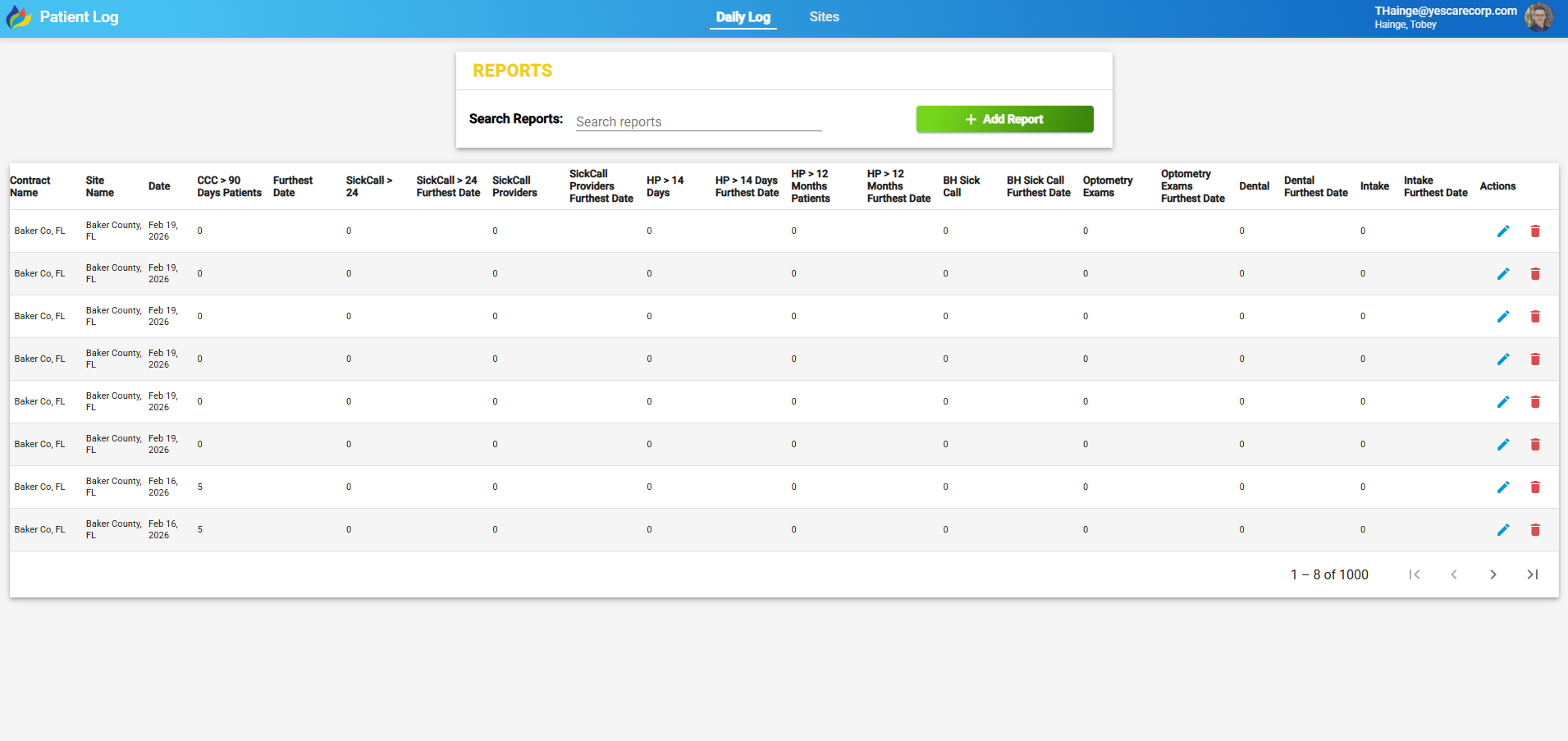
Task: Click the Patient Log title
Action: [x=79, y=17]
